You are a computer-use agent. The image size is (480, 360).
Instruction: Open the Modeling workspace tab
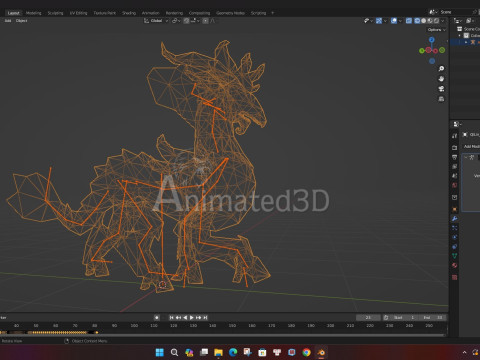(x=33, y=13)
